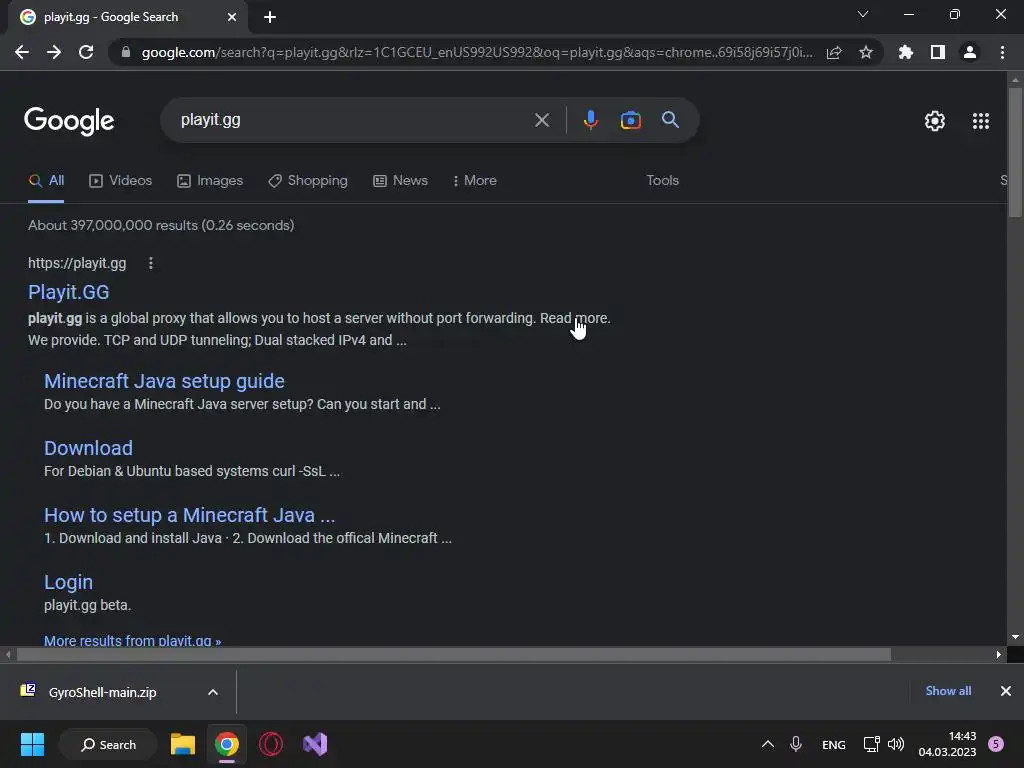Open How to setup a Minecraft Java link
This screenshot has width=1024, height=768.
point(189,515)
